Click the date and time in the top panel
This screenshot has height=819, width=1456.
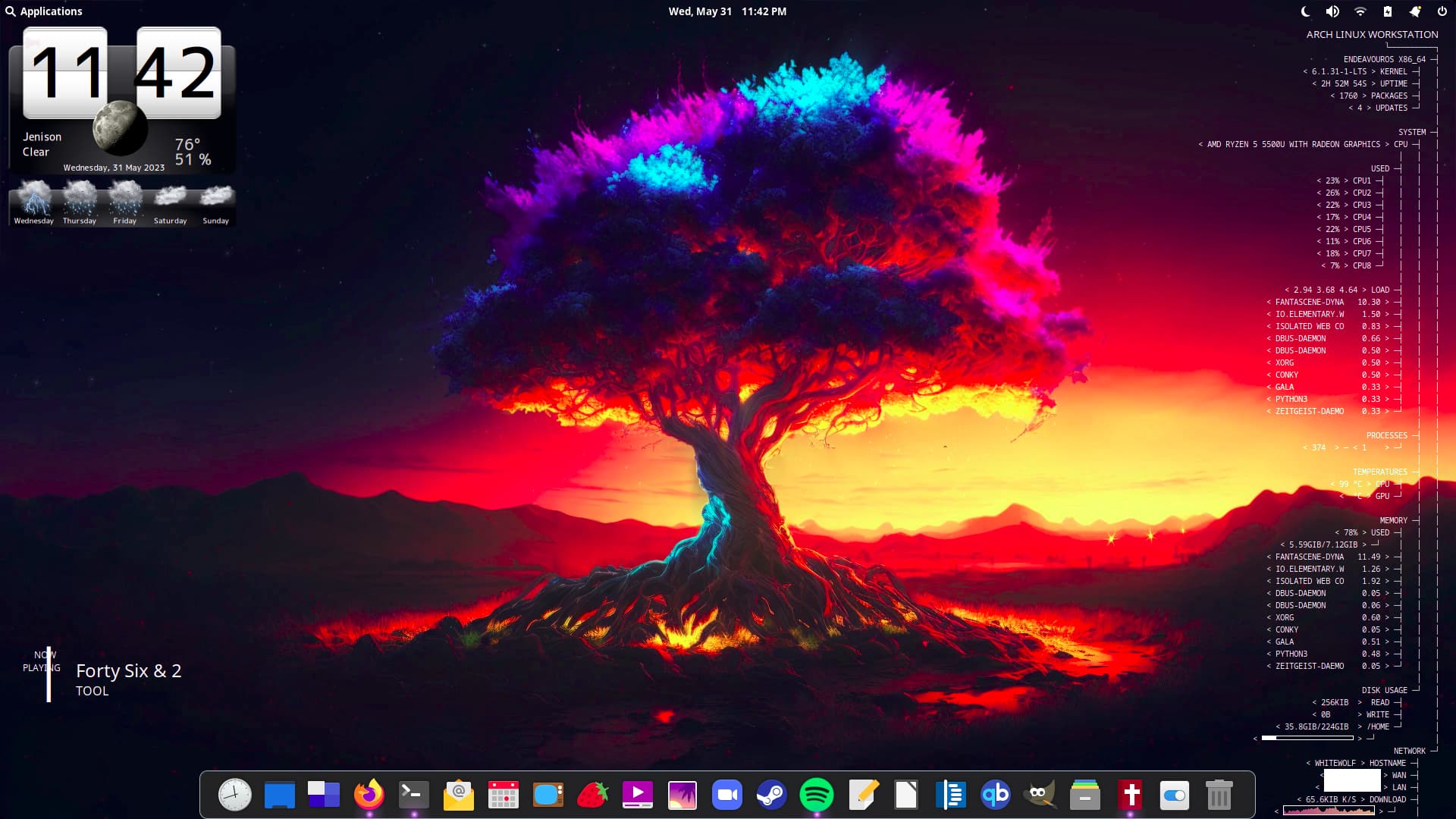(x=726, y=11)
